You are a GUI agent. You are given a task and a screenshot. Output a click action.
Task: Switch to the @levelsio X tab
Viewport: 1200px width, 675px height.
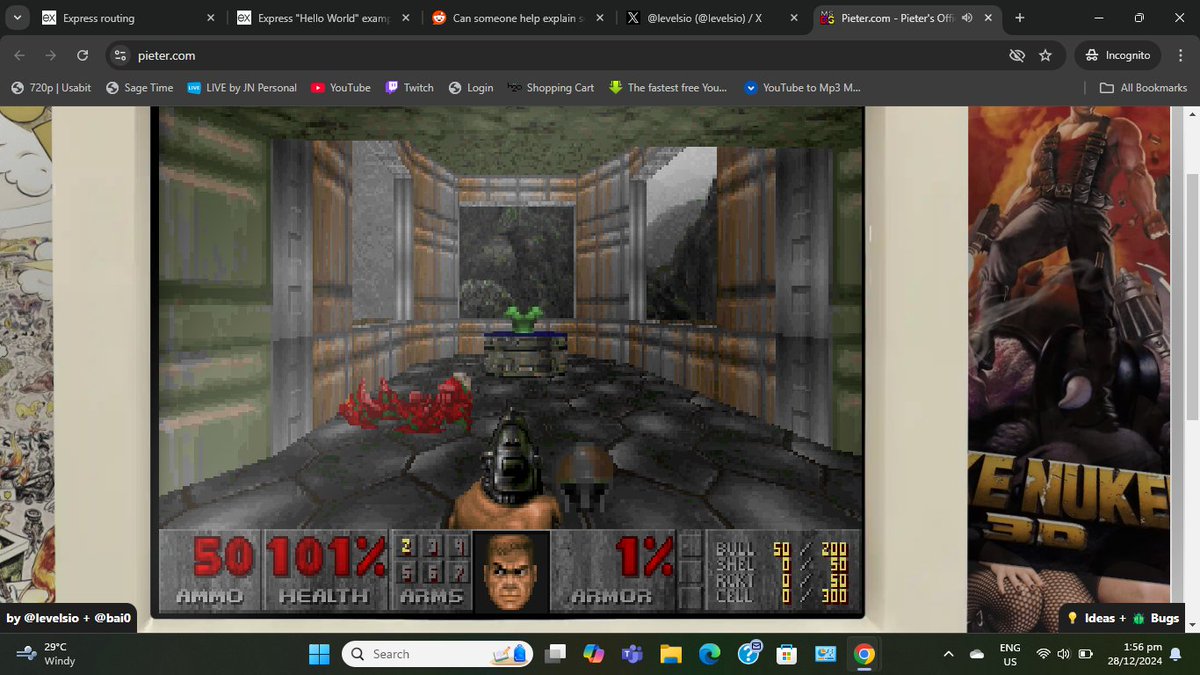tap(712, 18)
